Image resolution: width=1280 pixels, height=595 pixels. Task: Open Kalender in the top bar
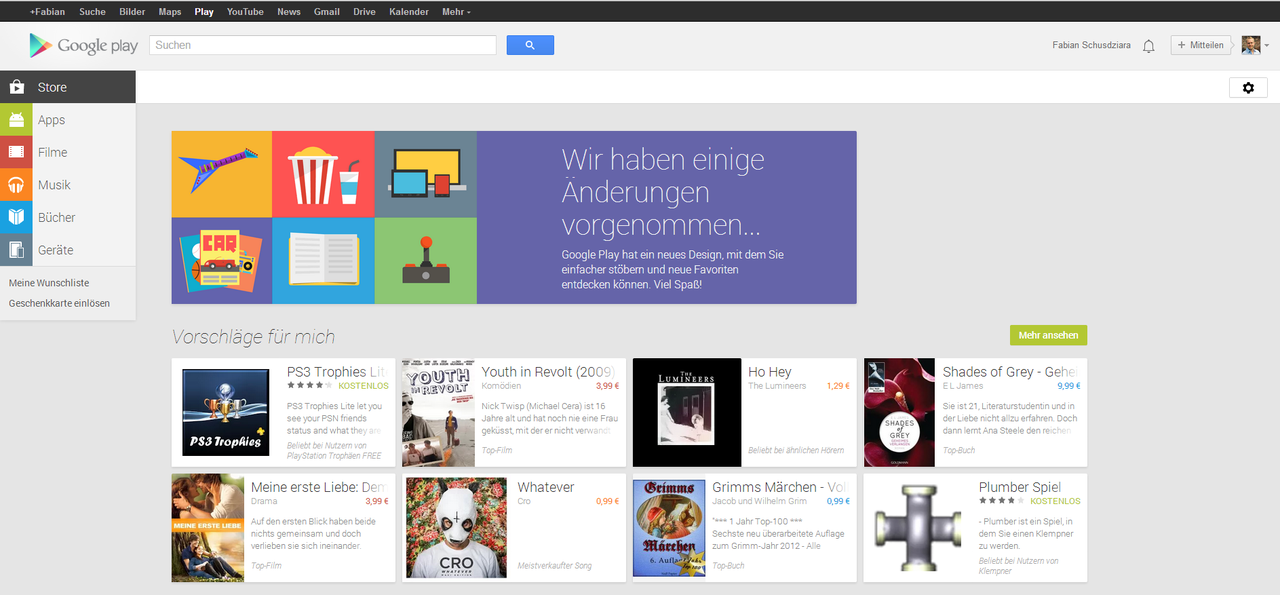[409, 12]
